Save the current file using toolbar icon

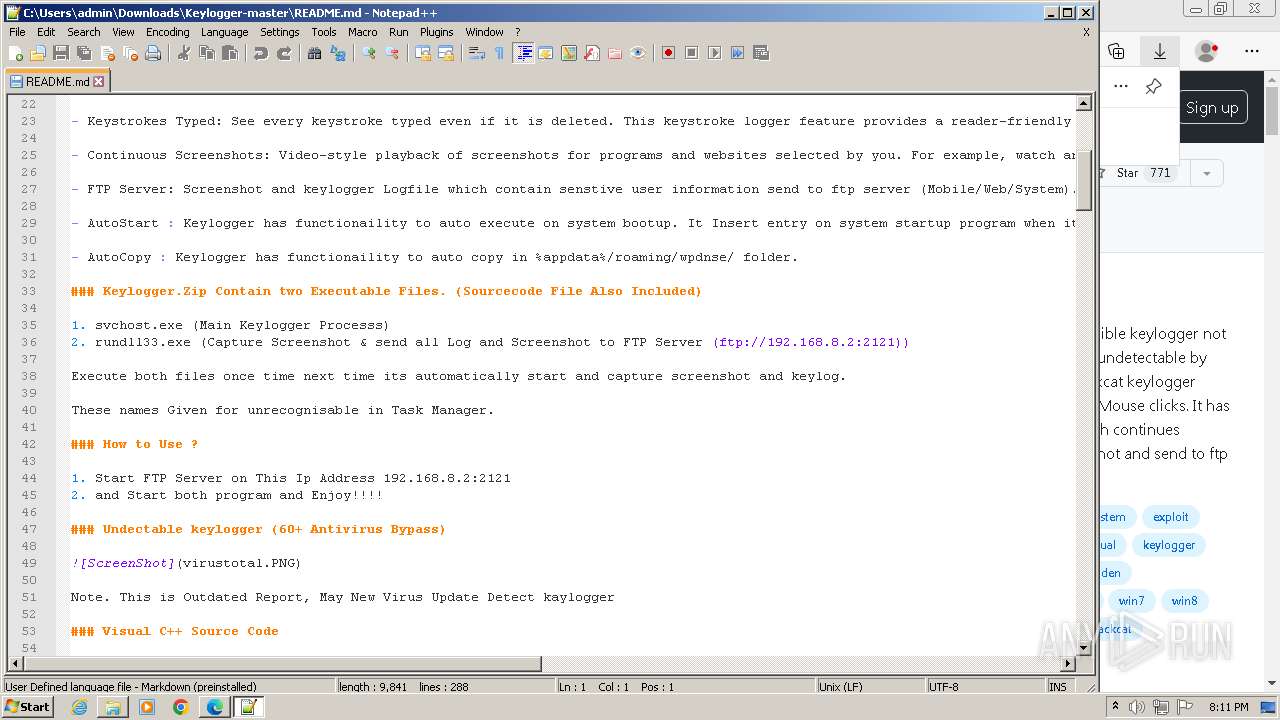(x=61, y=53)
